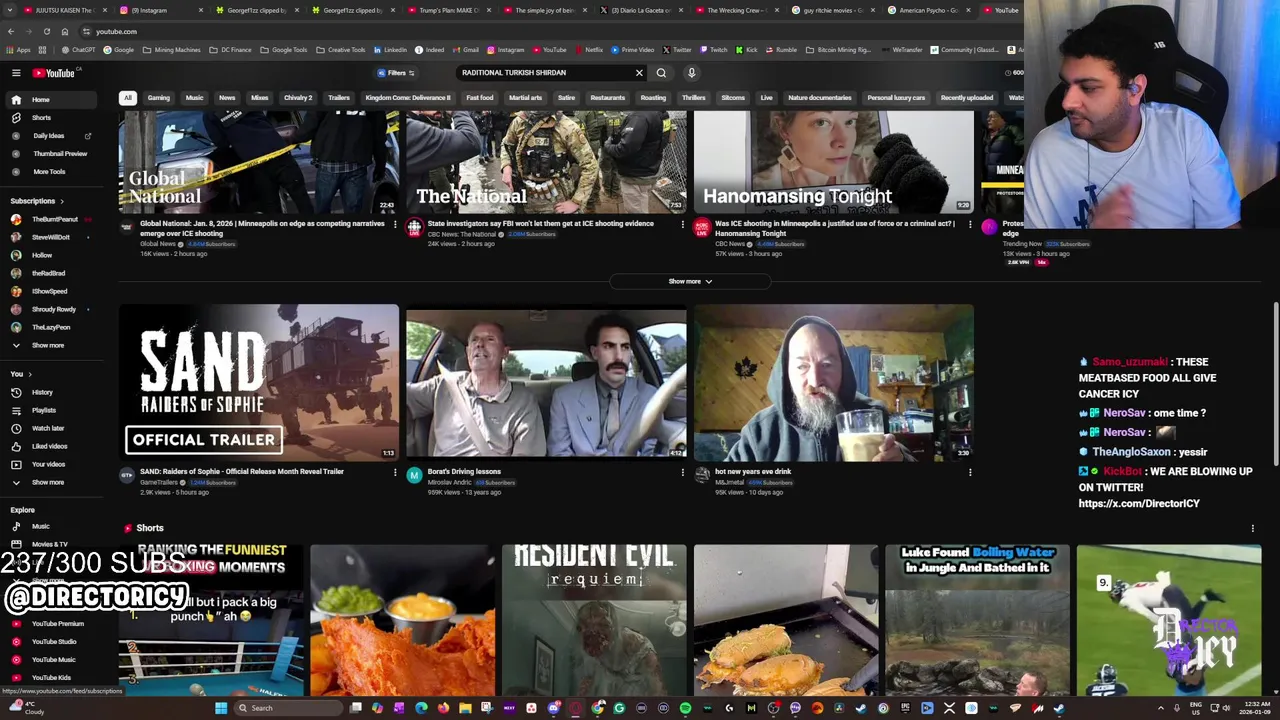Open History in the sidebar

(x=53, y=392)
